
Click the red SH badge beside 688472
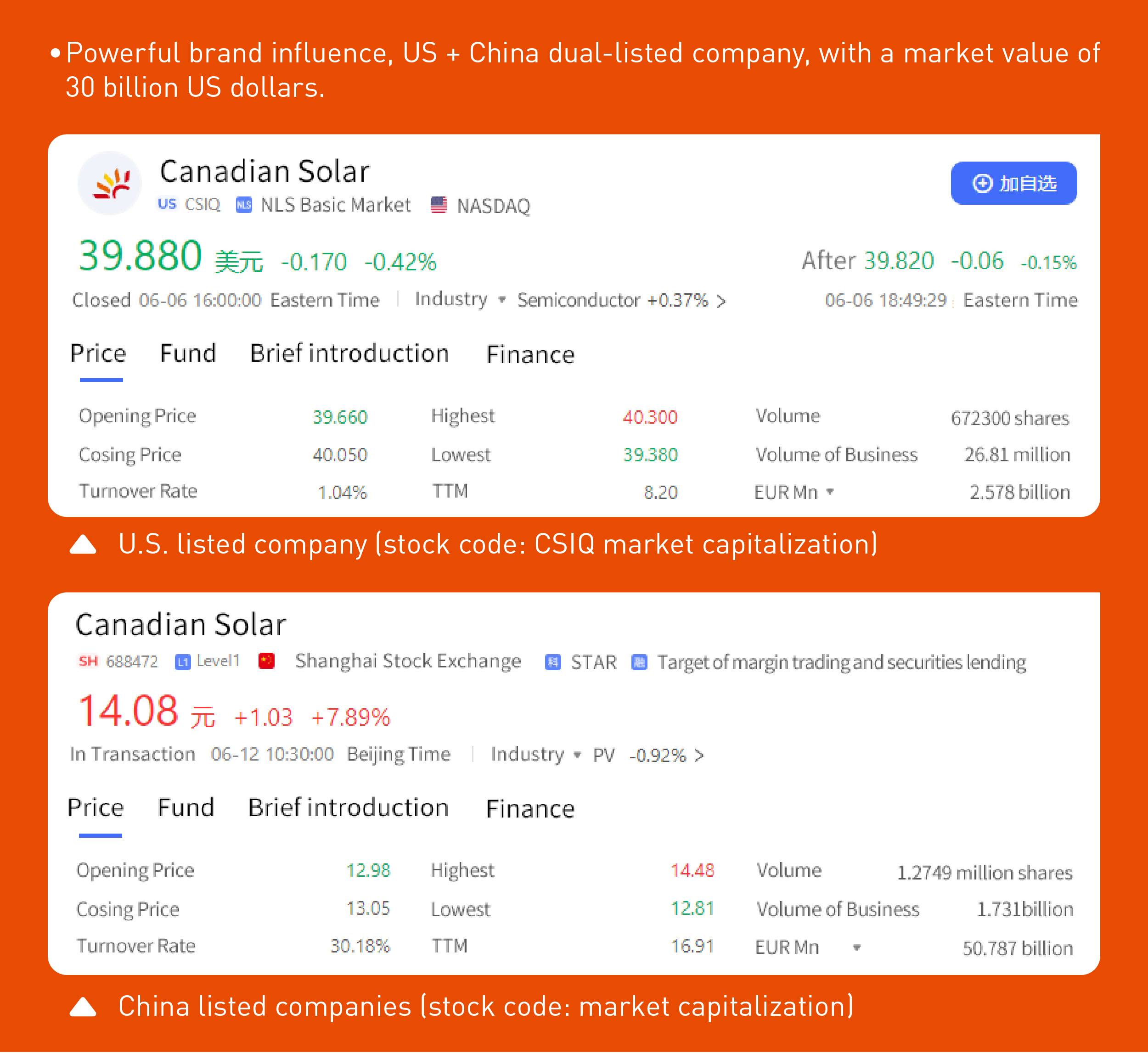(x=88, y=661)
